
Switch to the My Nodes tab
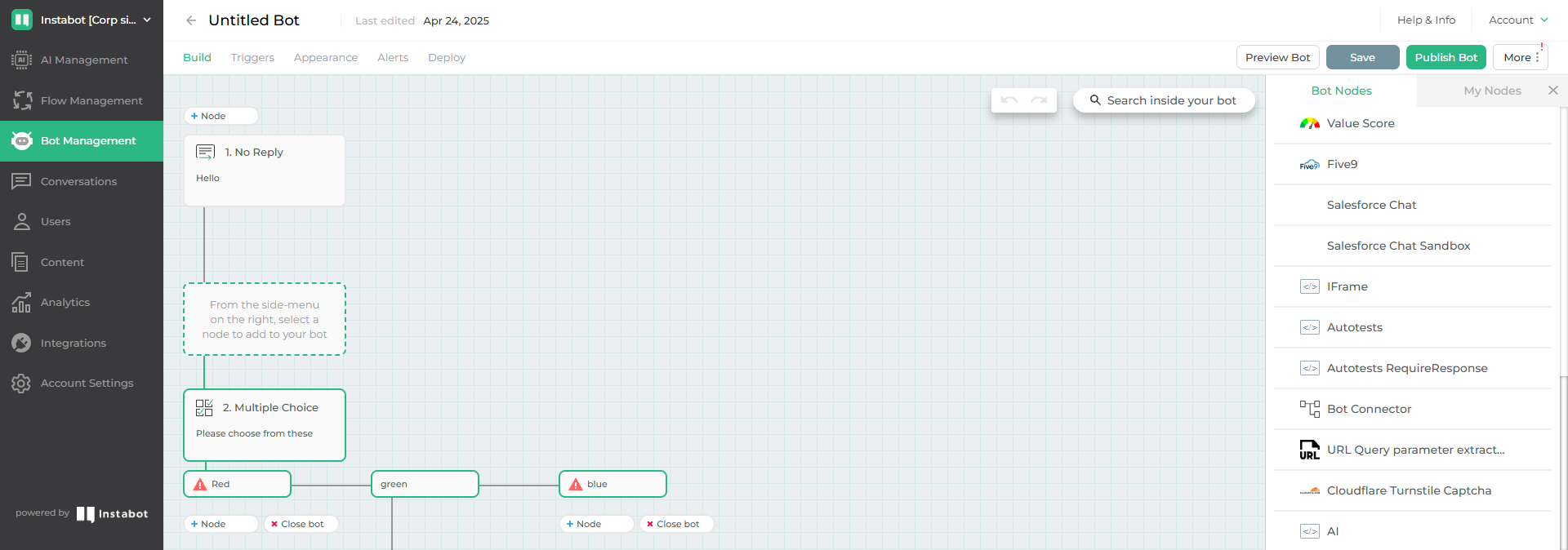(1492, 91)
